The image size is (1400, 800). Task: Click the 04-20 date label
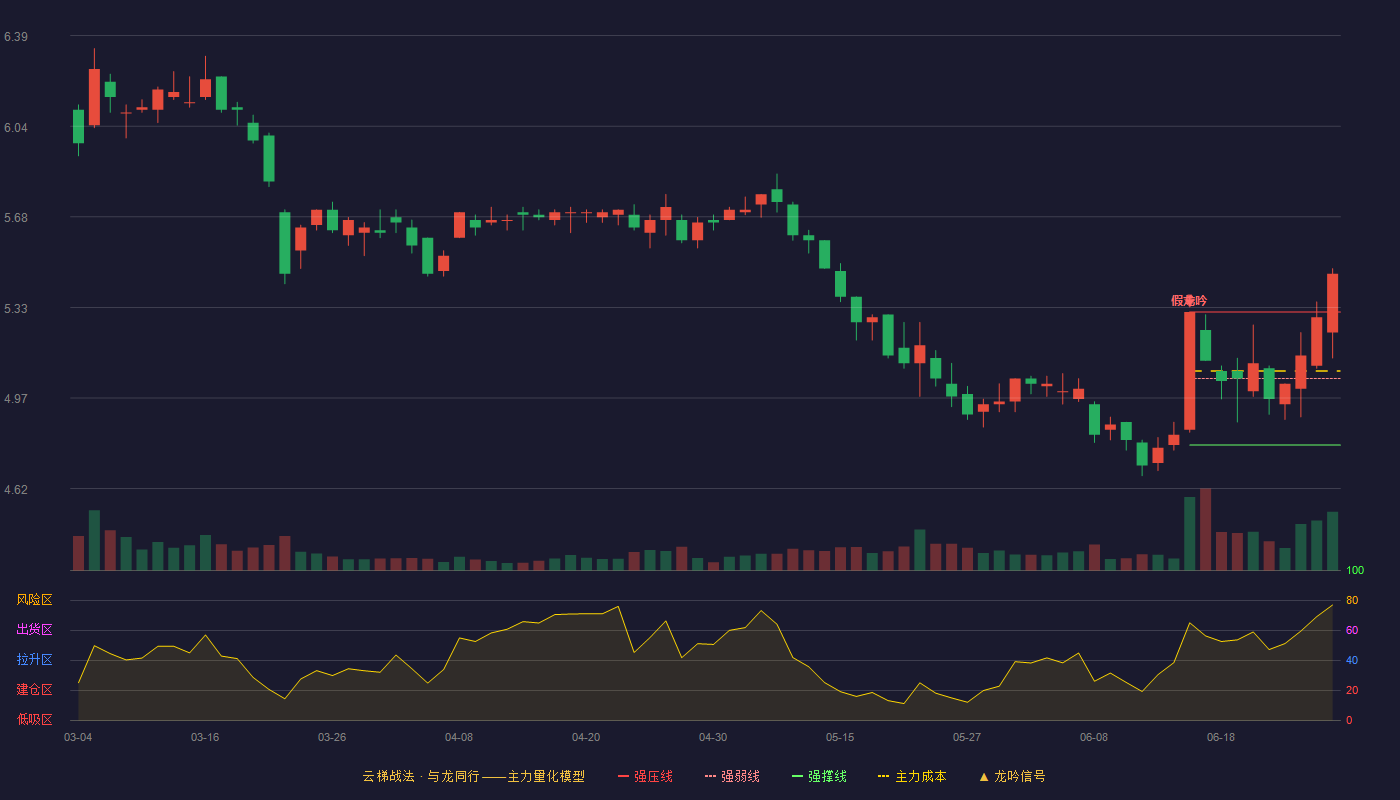tap(586, 737)
